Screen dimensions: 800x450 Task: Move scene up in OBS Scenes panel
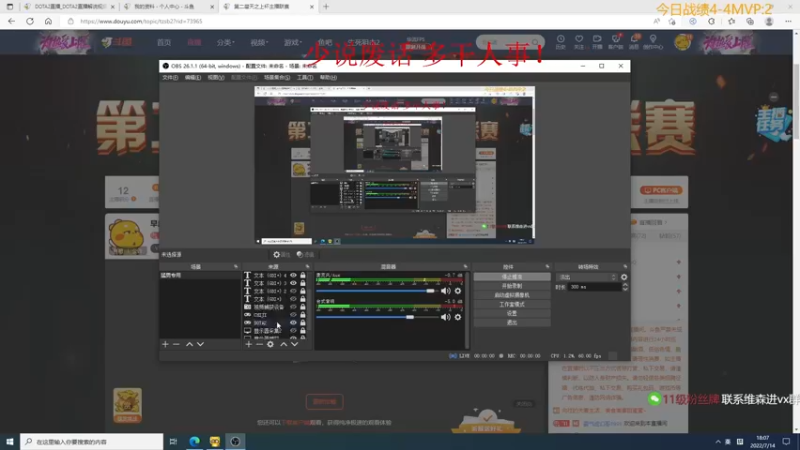[x=189, y=344]
